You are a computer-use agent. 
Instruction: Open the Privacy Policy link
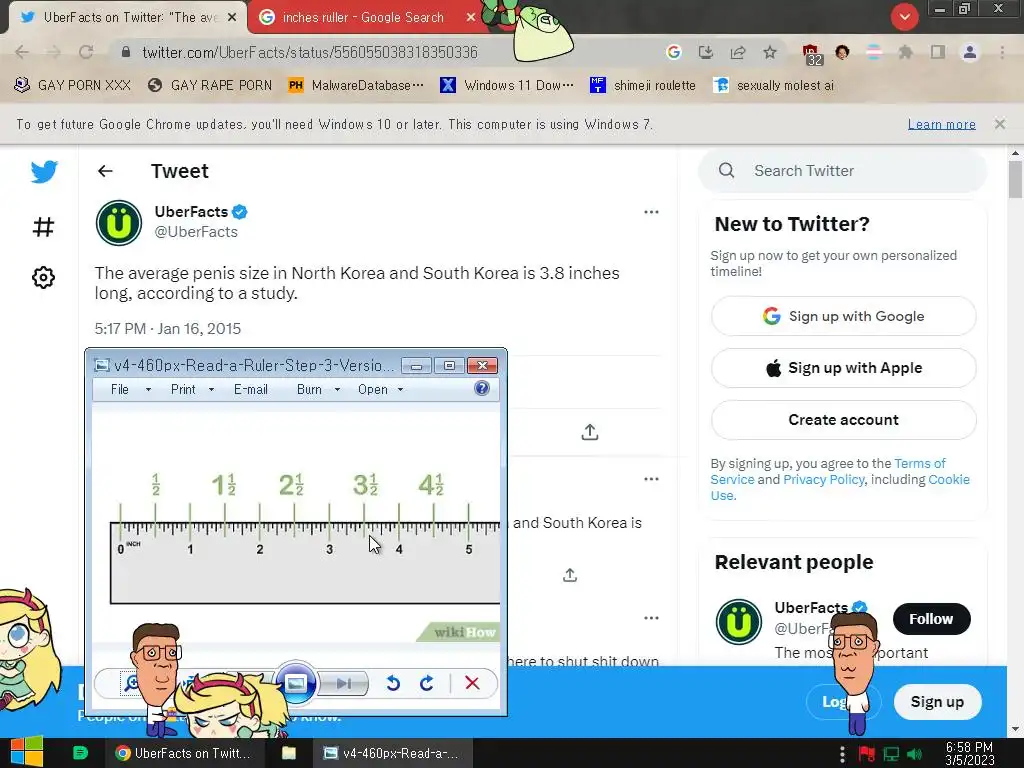pyautogui.click(x=823, y=479)
